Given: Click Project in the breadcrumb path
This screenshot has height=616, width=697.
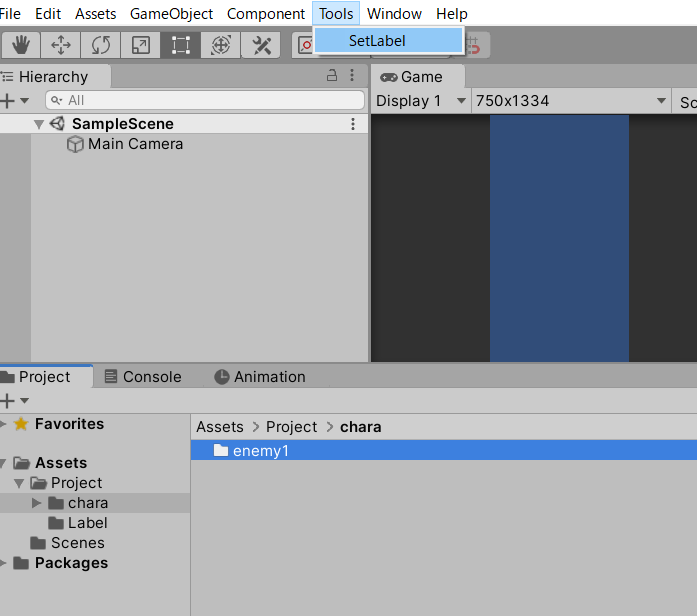Looking at the screenshot, I should click(x=291, y=427).
